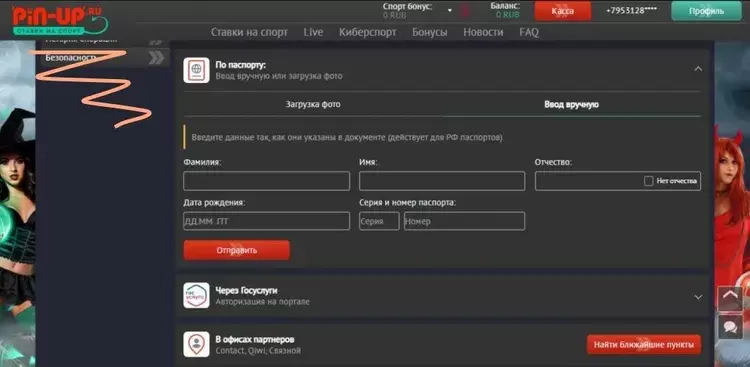Switch to the Загрузка фото tab

[x=313, y=104]
